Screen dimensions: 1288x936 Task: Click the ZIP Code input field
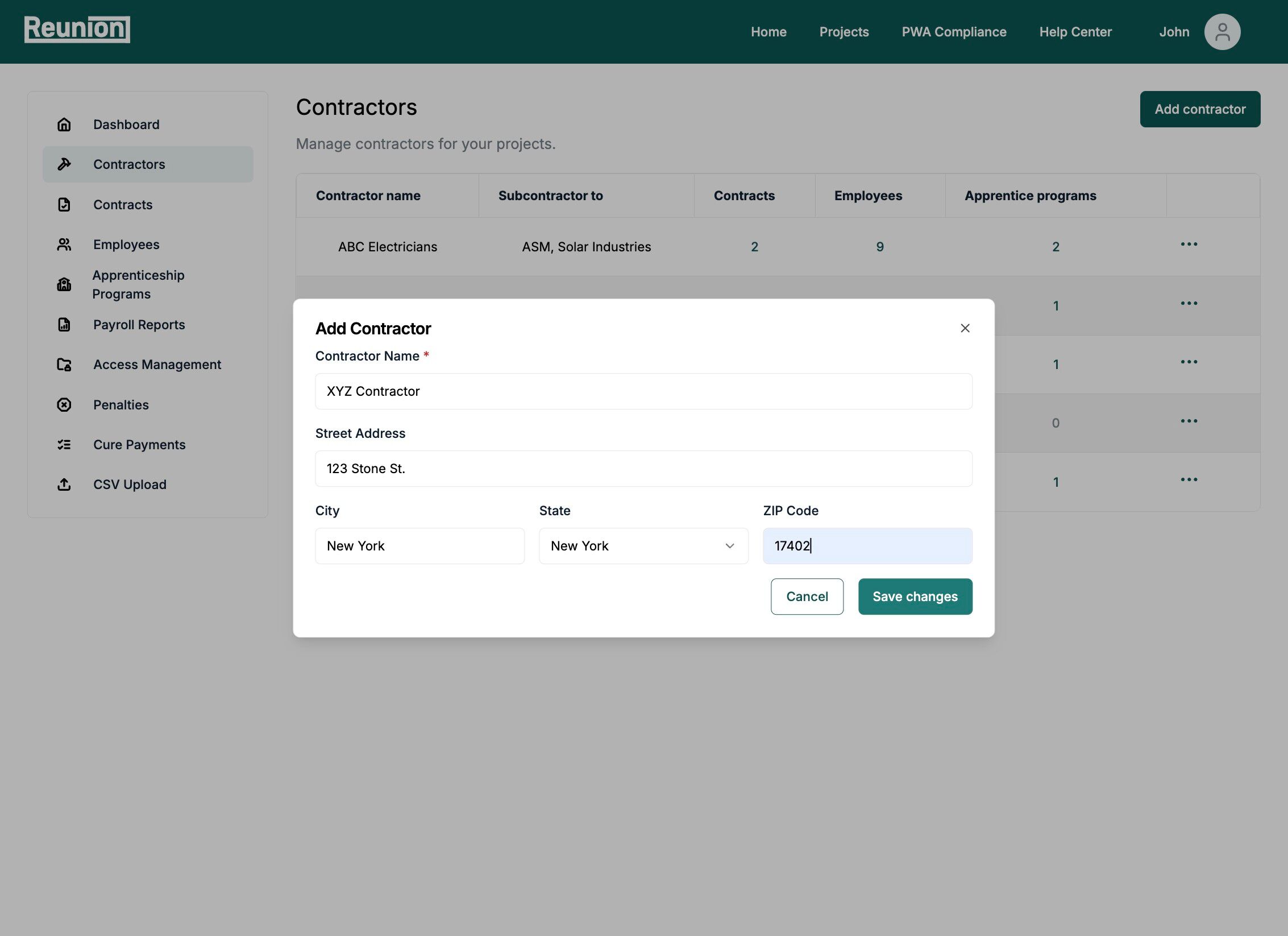point(867,546)
